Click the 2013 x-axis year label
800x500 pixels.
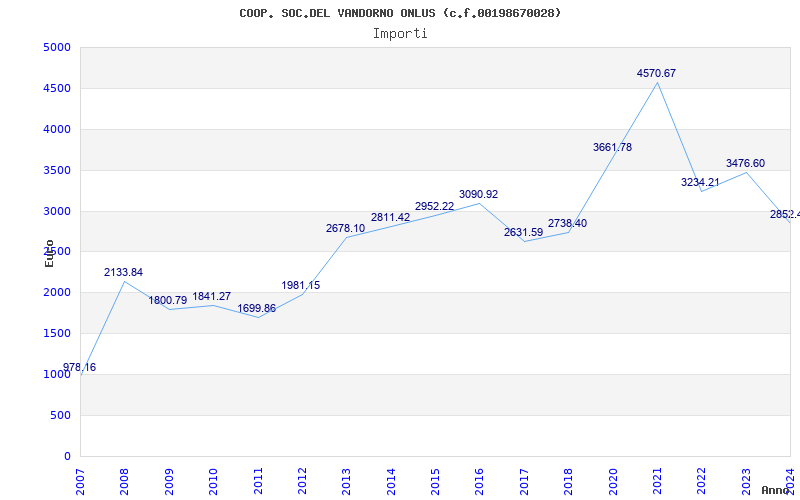coord(346,481)
